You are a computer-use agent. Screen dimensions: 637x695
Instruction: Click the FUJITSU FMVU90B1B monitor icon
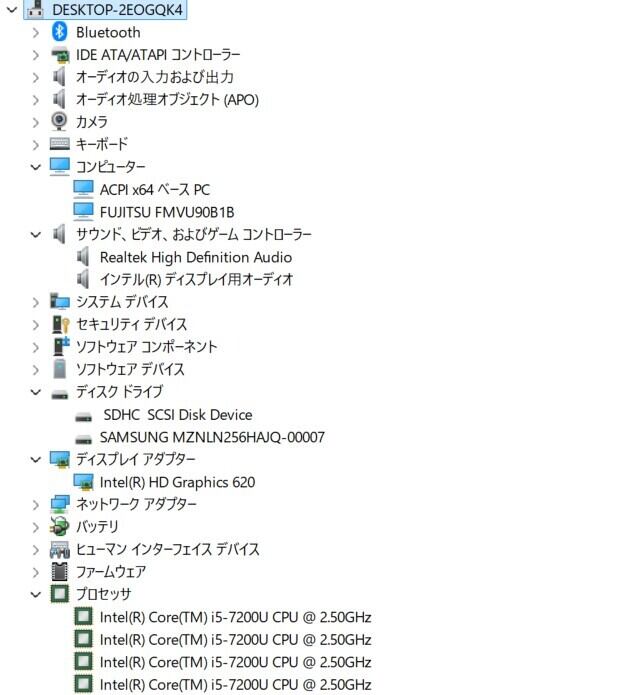coord(83,212)
